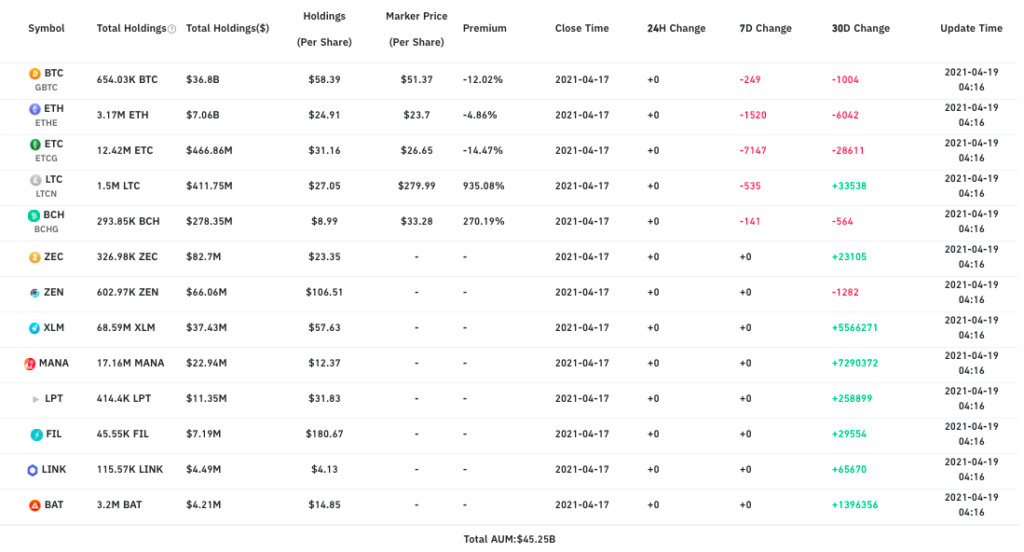The width and height of the screenshot is (1024, 552).
Task: Sort by 30D Change column header
Action: coord(860,29)
